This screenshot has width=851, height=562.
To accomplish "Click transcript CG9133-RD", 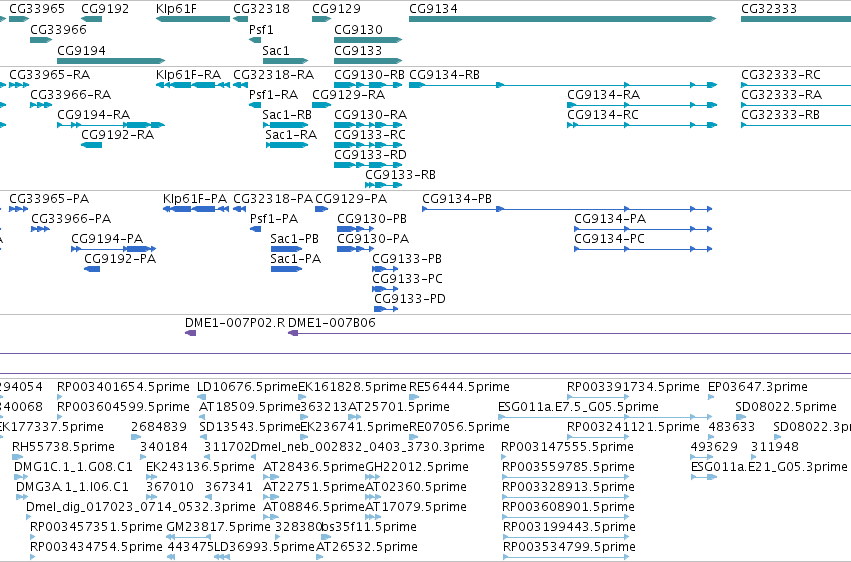I will [x=367, y=165].
